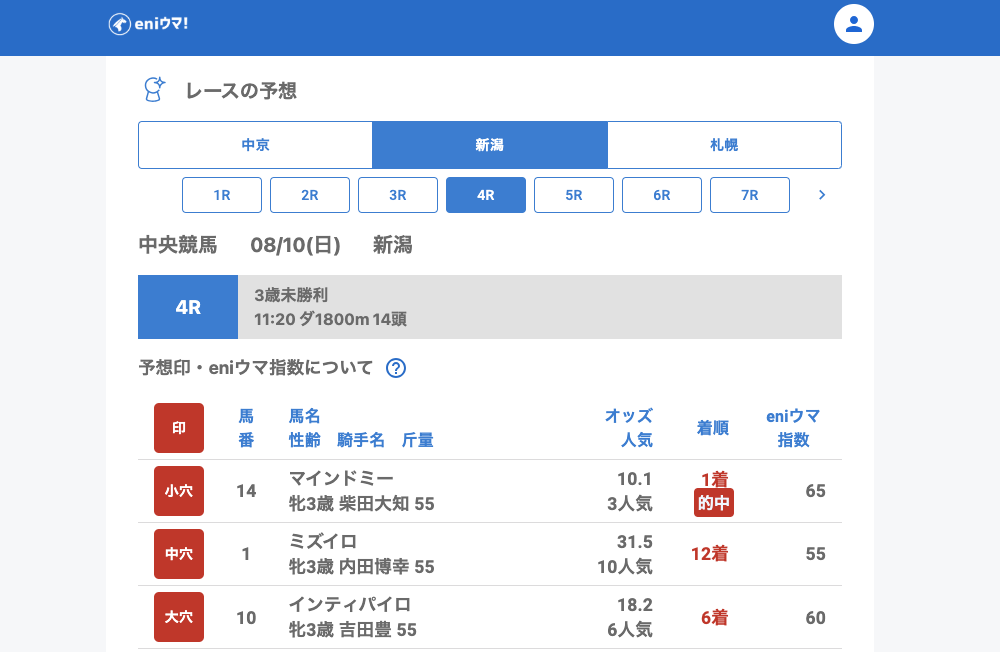Image resolution: width=1000 pixels, height=652 pixels.
Task: Switch to the 中京 racecourse tab
Action: click(x=255, y=145)
